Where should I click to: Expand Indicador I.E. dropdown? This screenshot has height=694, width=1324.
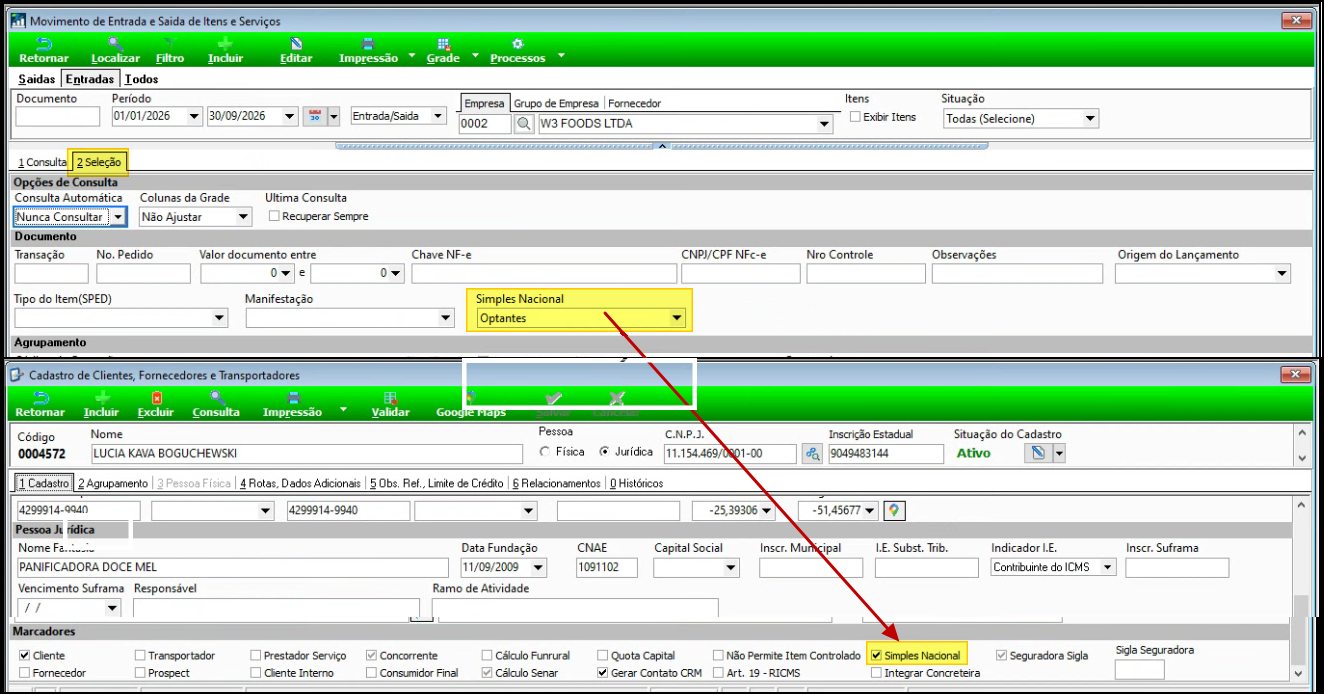tap(1108, 567)
